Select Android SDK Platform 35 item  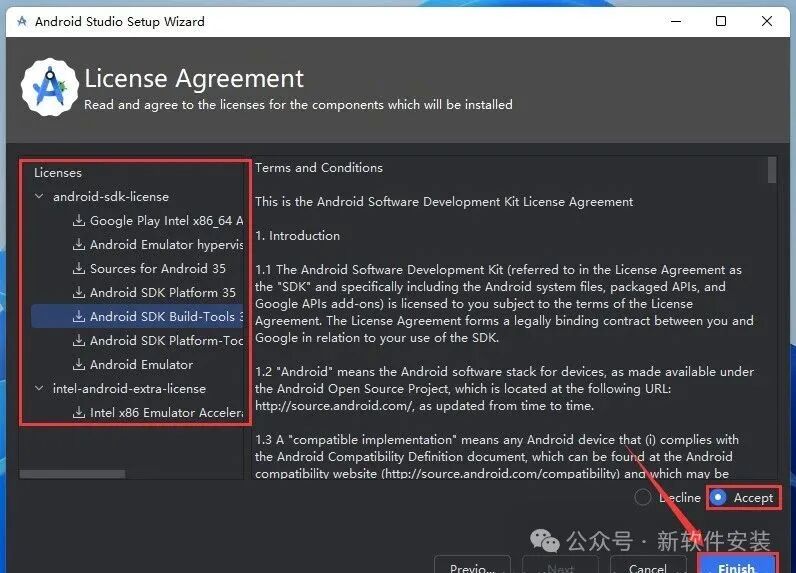[138, 292]
